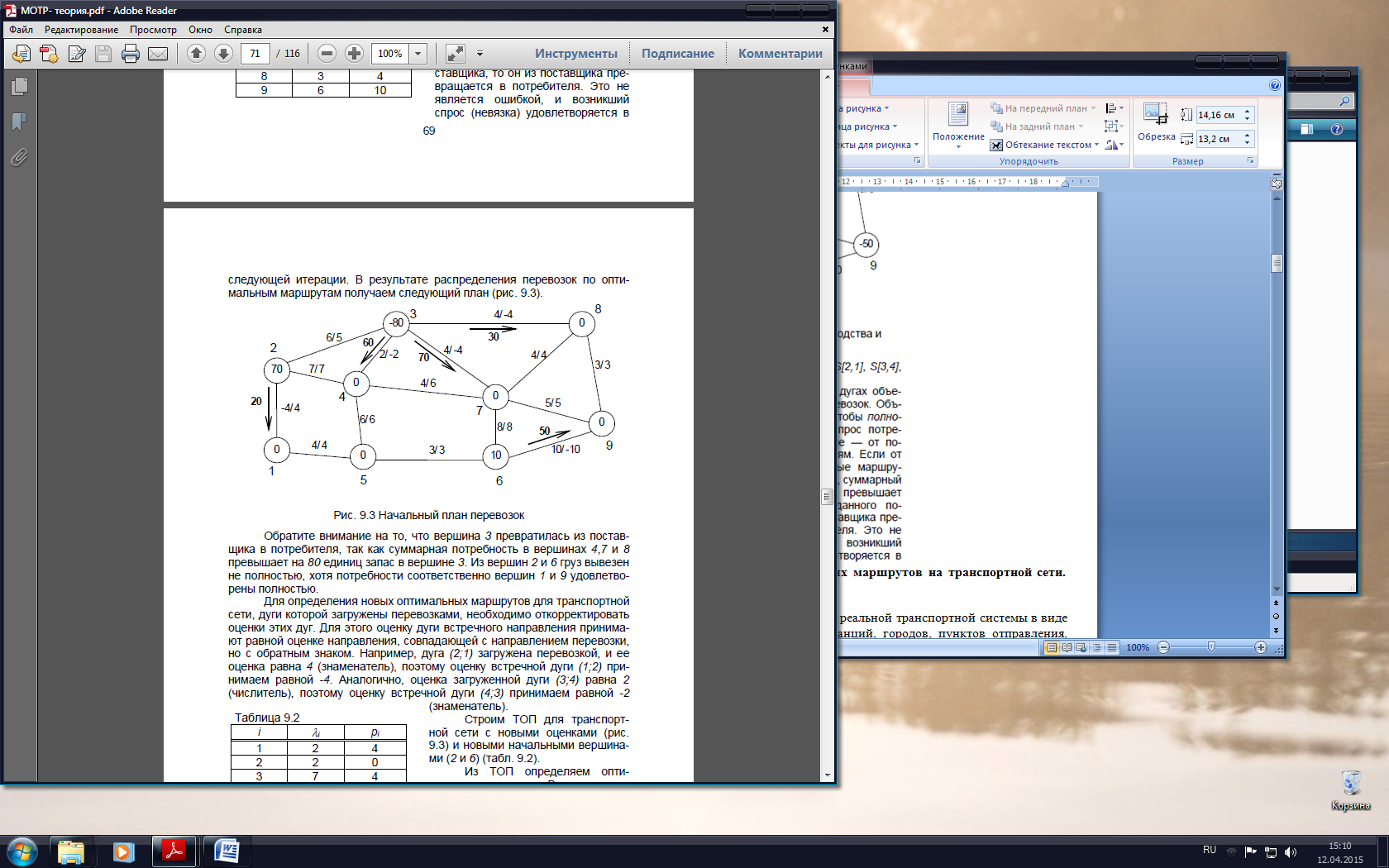The image size is (1389, 868).
Task: Zoom in with the plus button in Reader
Action: [x=354, y=53]
